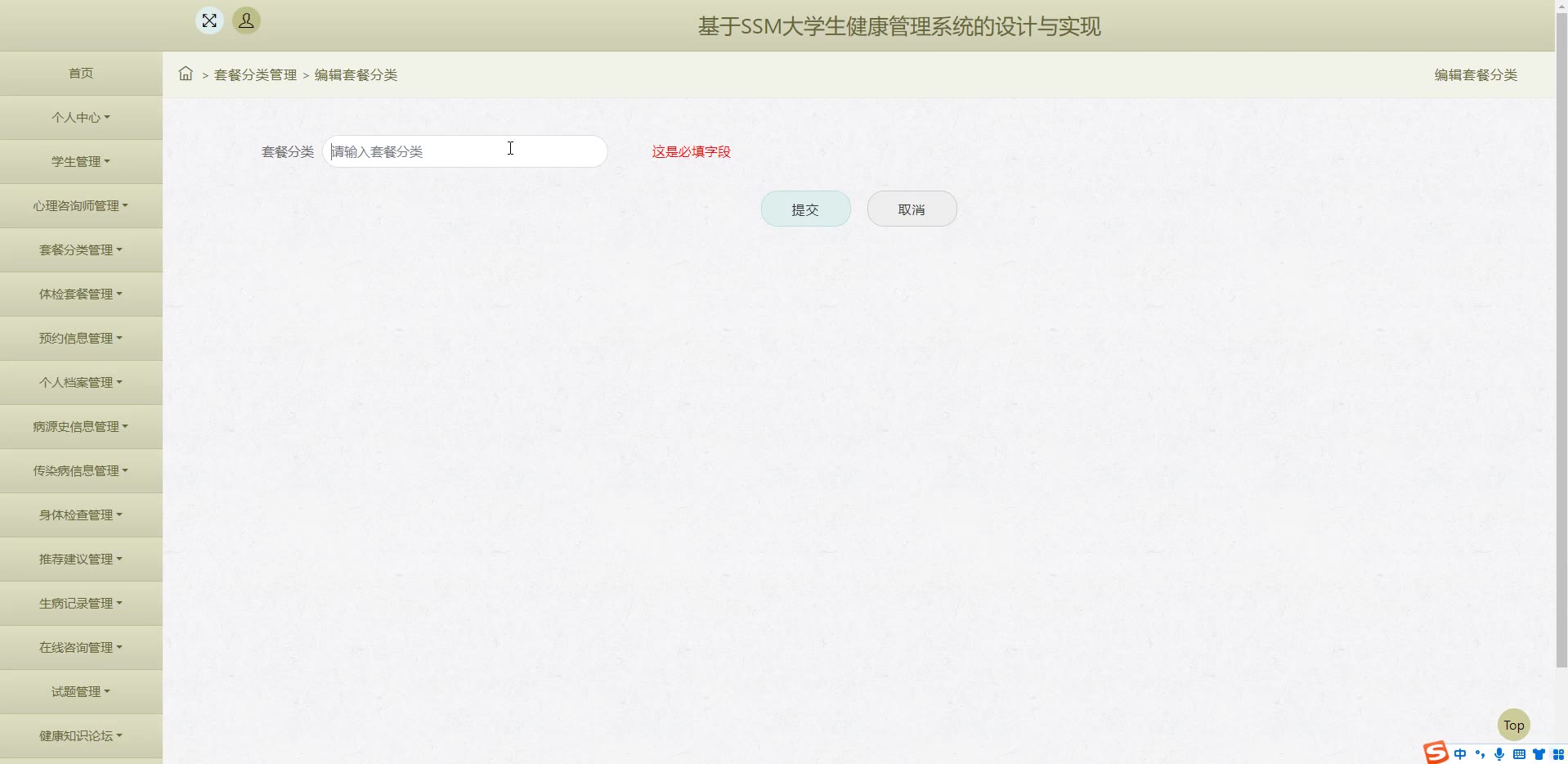Click the 取消 cancel button
Screen dimensions: 1568x764
click(x=912, y=209)
